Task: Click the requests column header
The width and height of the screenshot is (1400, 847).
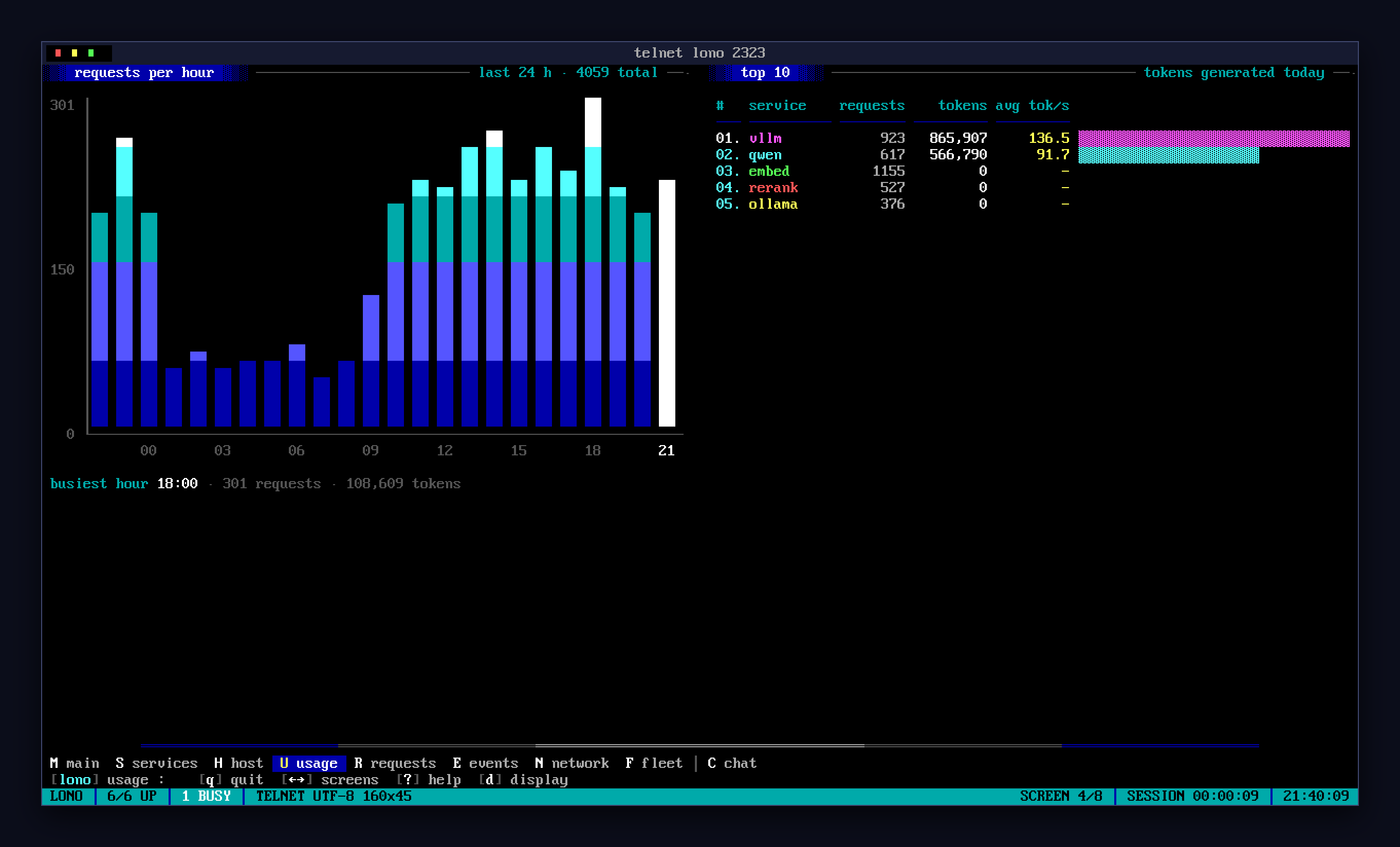Action: click(x=872, y=106)
